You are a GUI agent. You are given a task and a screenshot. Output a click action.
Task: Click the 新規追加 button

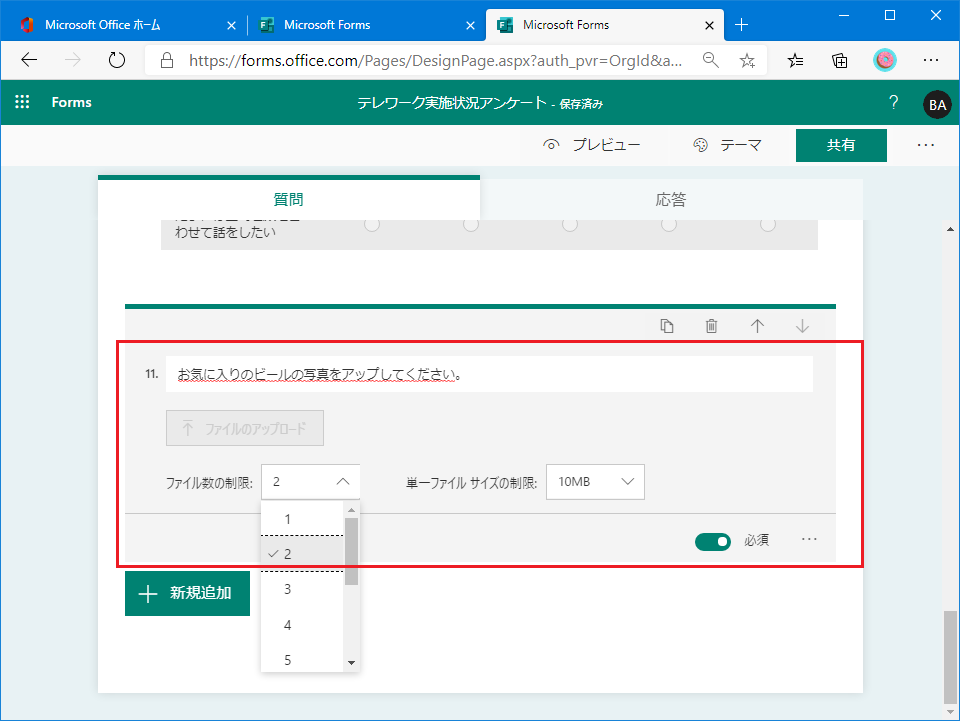point(187,593)
